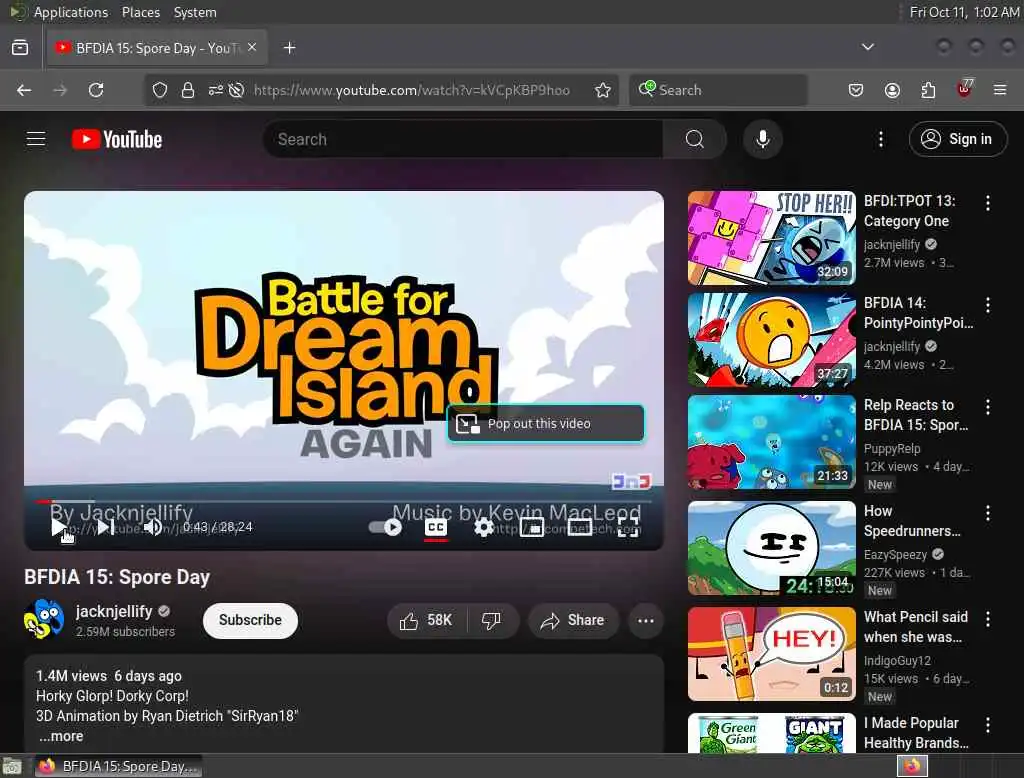
Task: Show site security lock info
Action: (x=188, y=90)
